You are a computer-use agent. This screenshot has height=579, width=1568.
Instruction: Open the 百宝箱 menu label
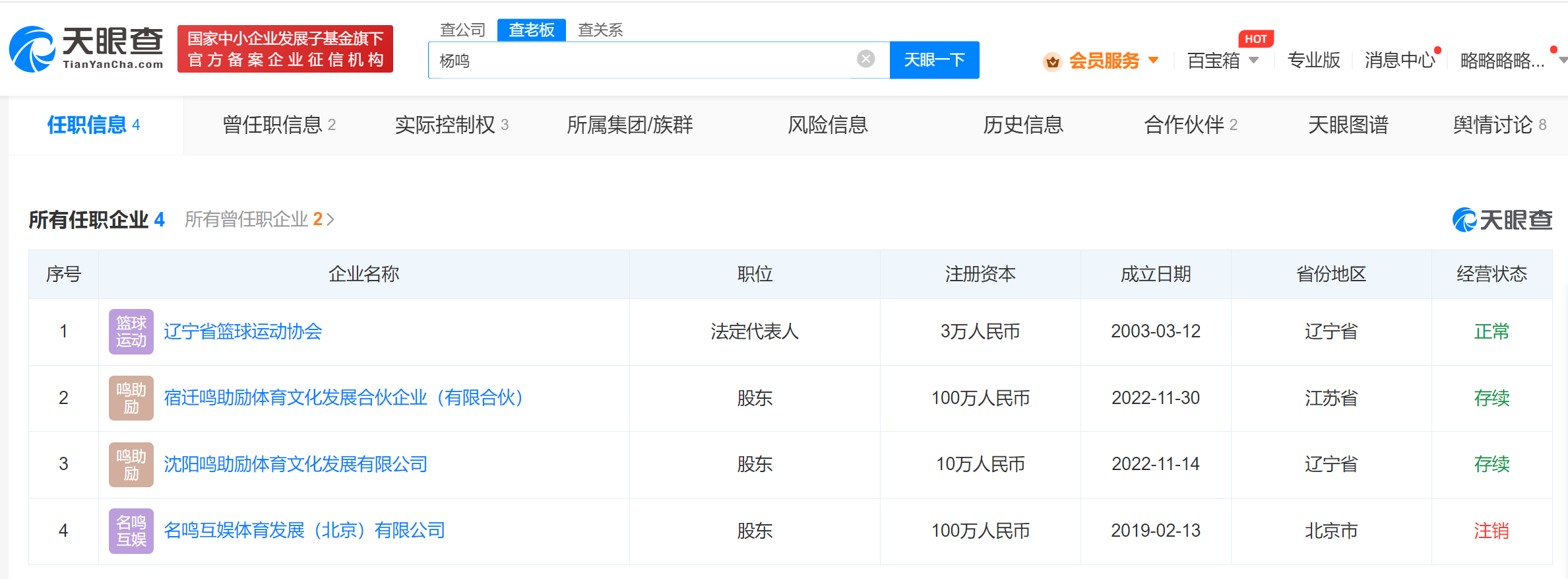(x=1213, y=61)
